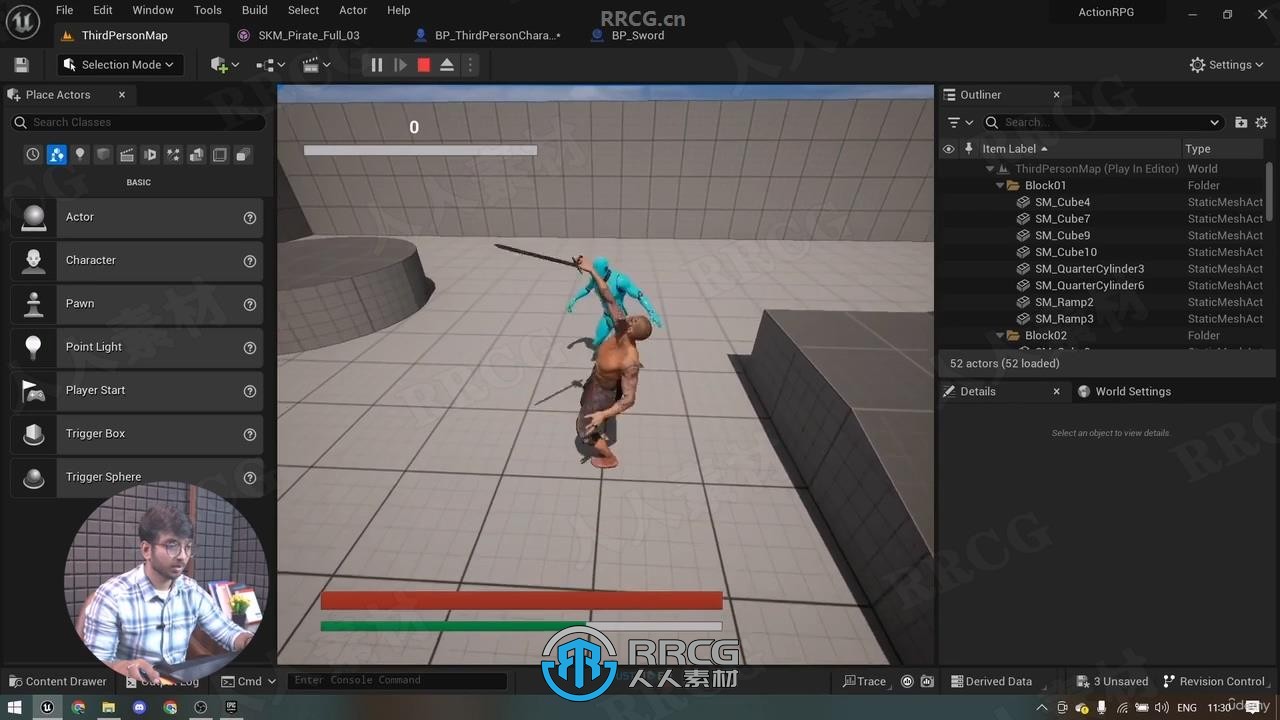Collapse the ThirdPersonMap world tree row
Viewport: 1280px width, 720px height.
tap(990, 169)
